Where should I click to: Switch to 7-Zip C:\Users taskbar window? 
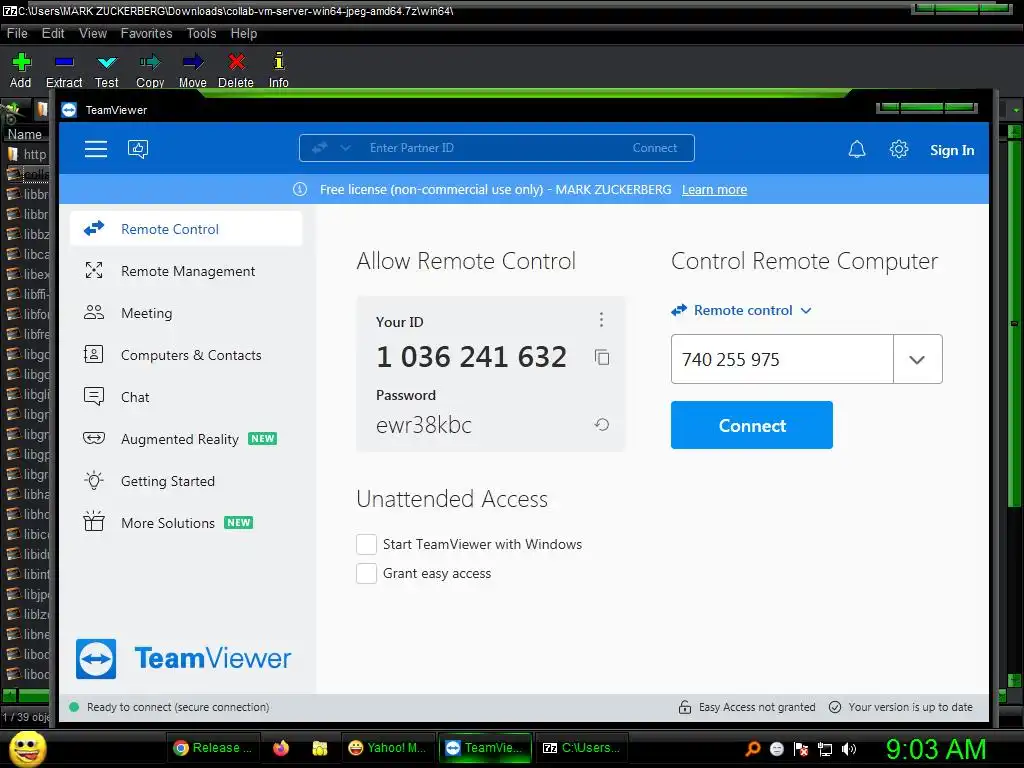pyautogui.click(x=583, y=748)
